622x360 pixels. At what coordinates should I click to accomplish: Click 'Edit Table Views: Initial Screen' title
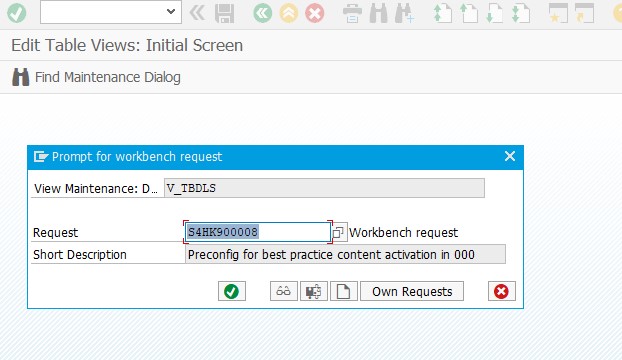127,45
